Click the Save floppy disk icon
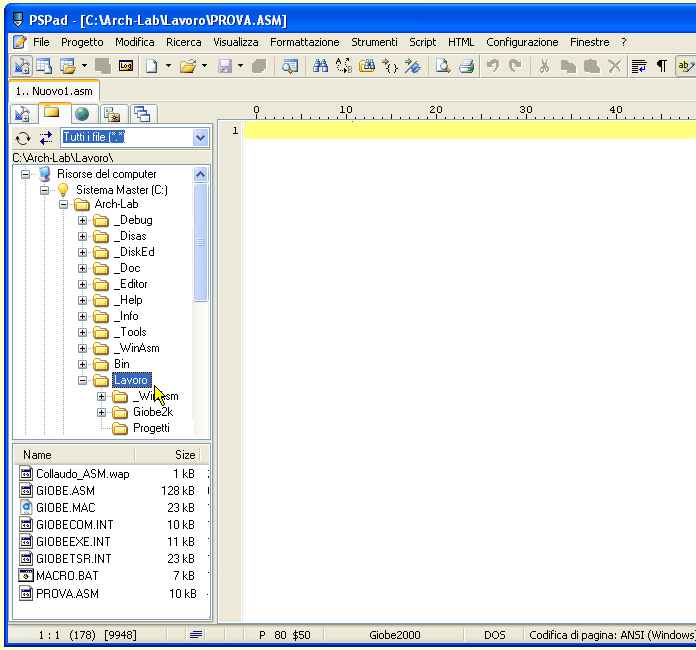696x650 pixels. point(225,67)
